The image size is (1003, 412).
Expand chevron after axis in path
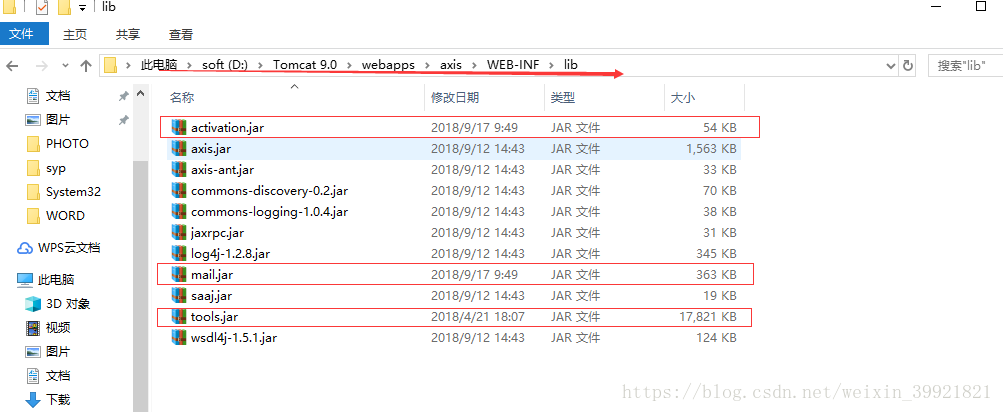click(x=474, y=65)
